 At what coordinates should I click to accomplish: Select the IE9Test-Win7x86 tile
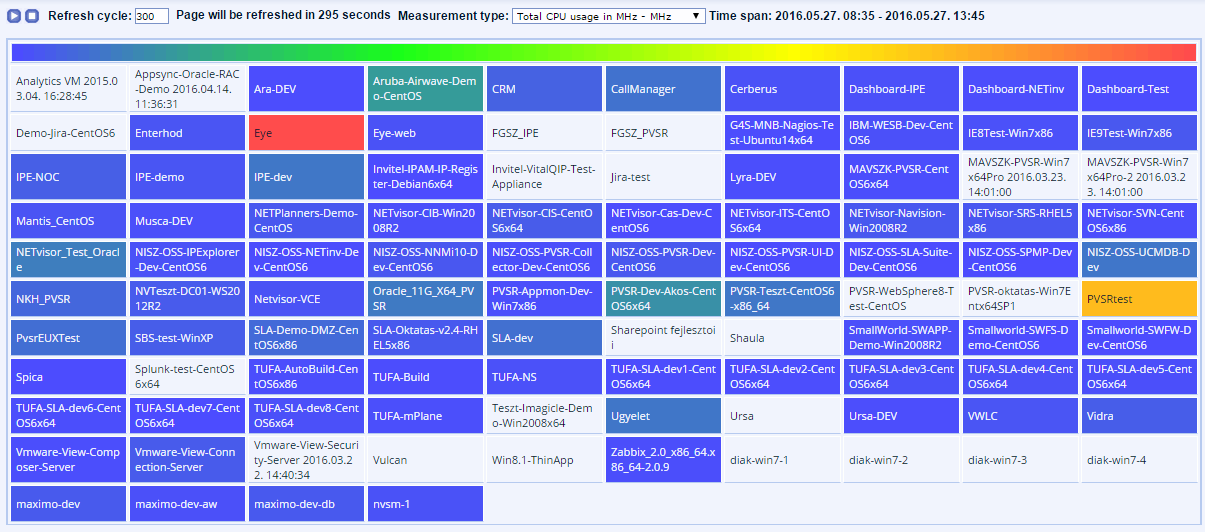(x=1139, y=132)
